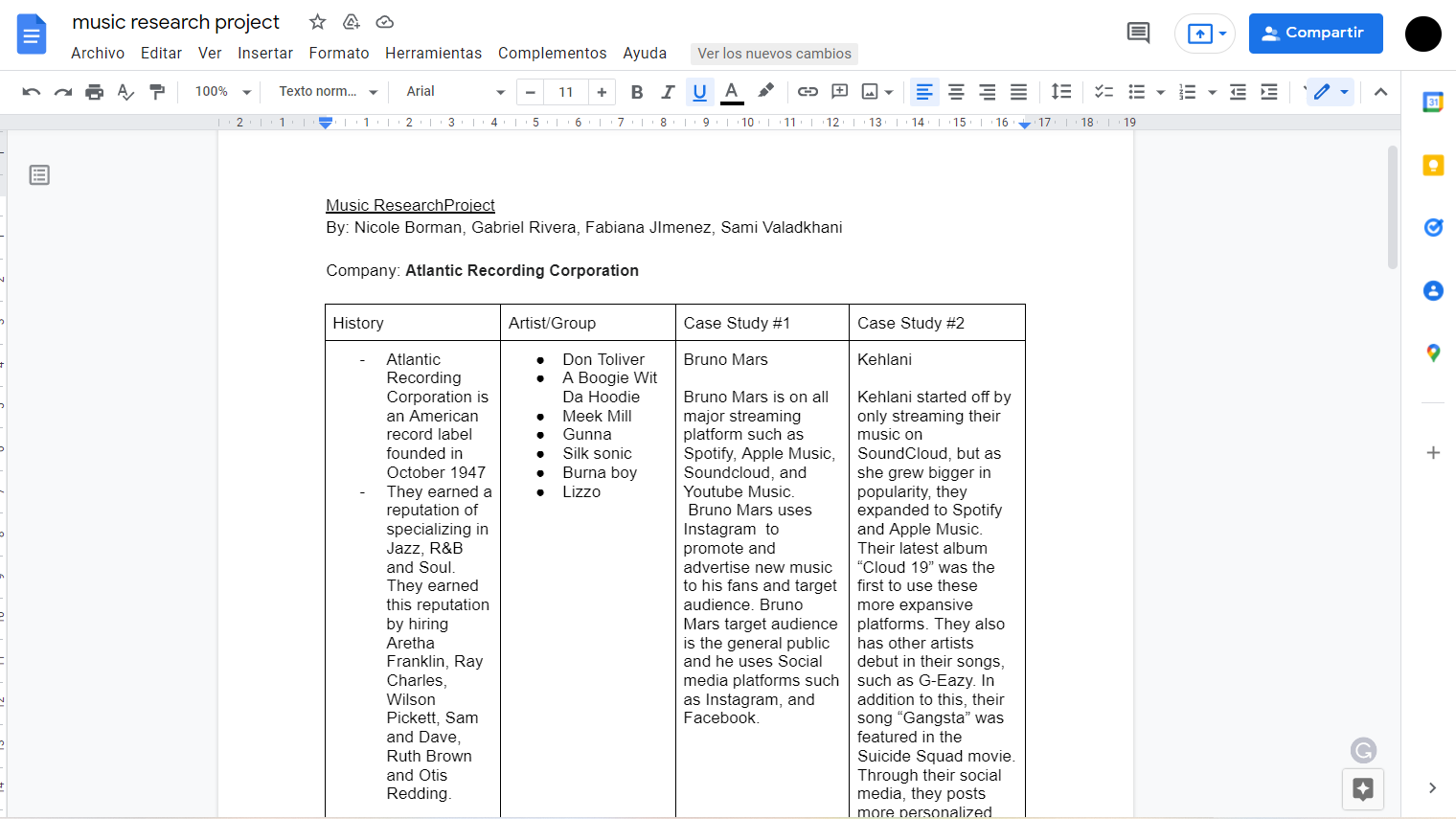Open the editing mode pencil dropdown

pyautogui.click(x=1331, y=92)
